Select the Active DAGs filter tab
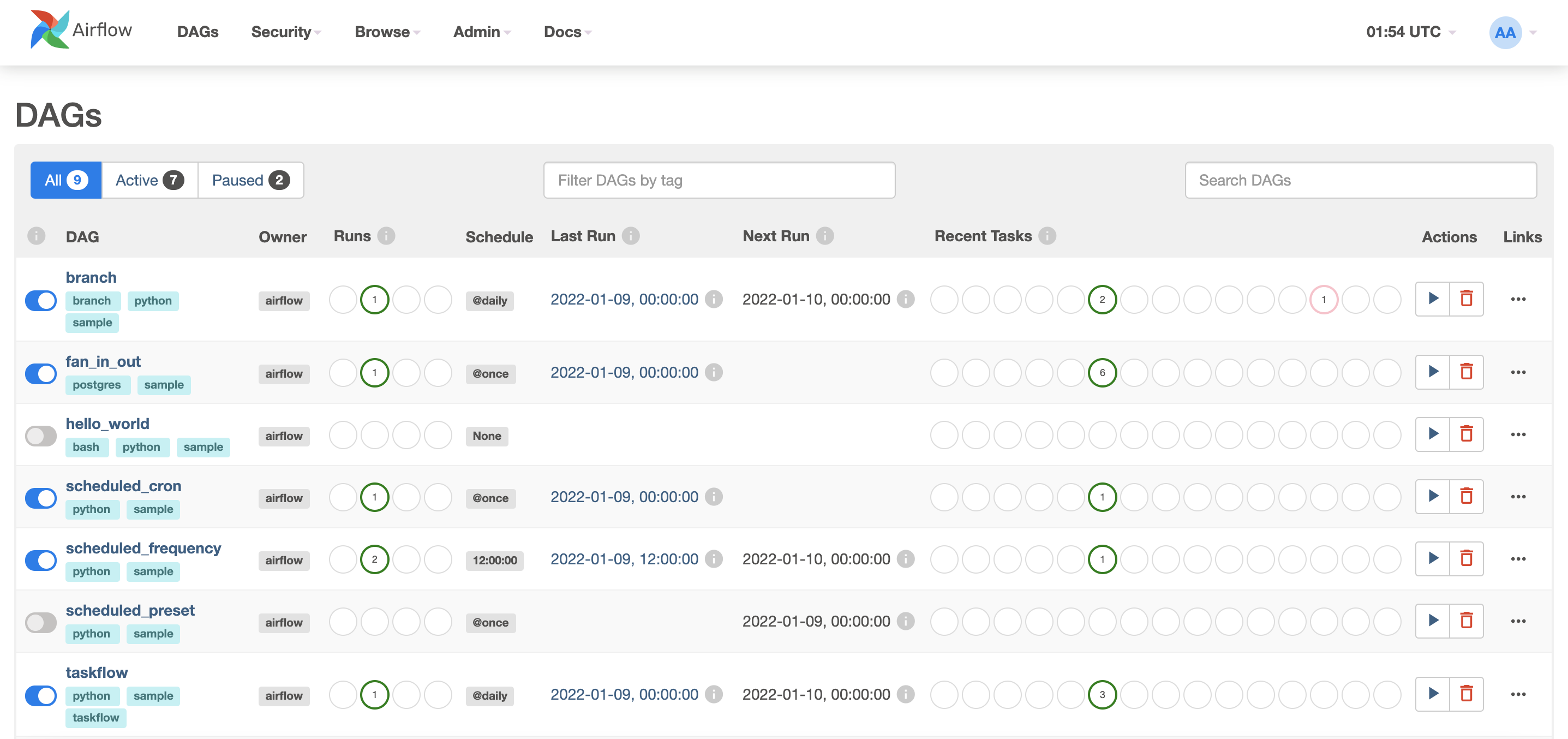Screen dimensions: 1568x739 tap(149, 180)
